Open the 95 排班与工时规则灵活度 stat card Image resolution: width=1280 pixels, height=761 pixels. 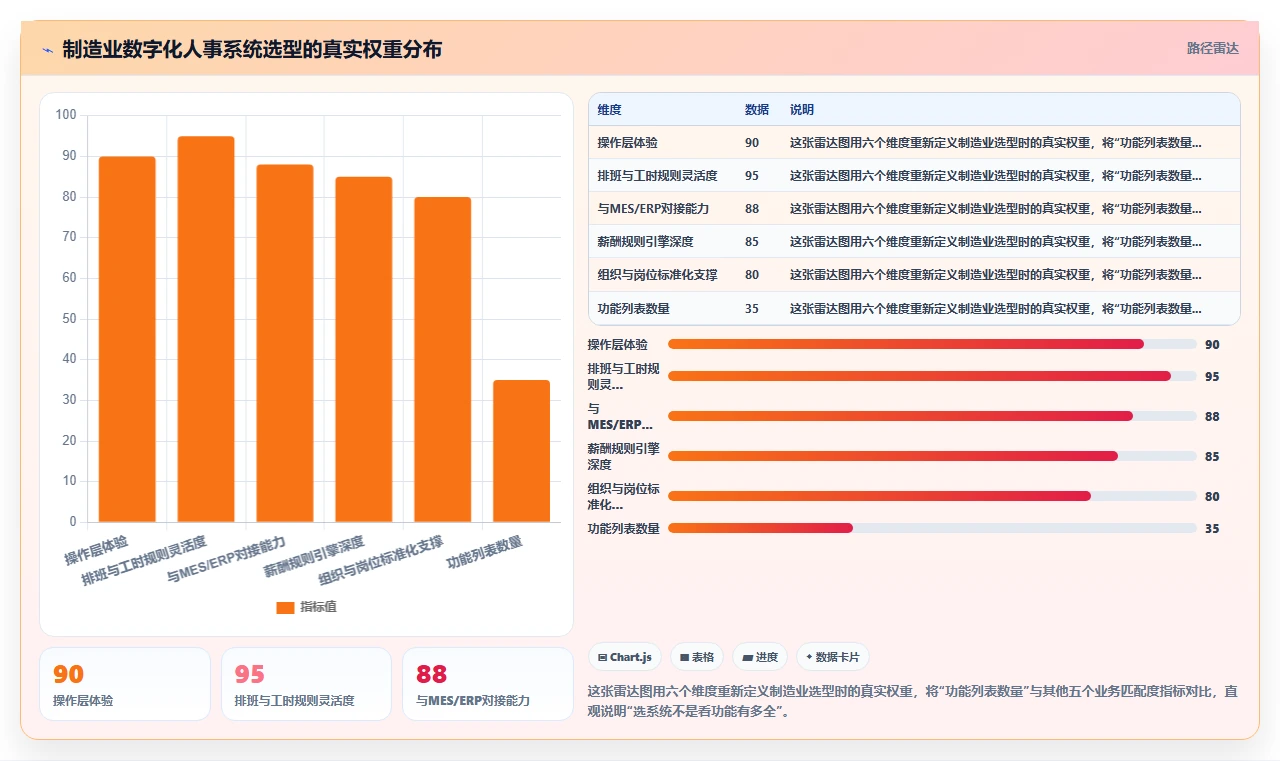tap(306, 684)
